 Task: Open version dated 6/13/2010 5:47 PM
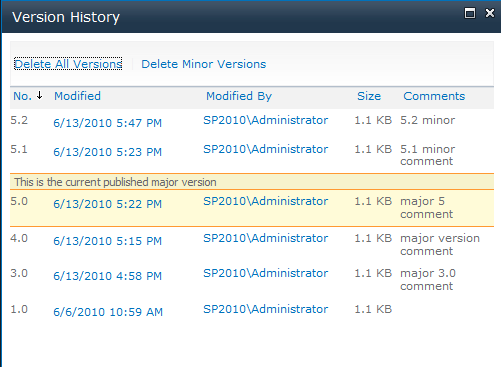[x=108, y=123]
